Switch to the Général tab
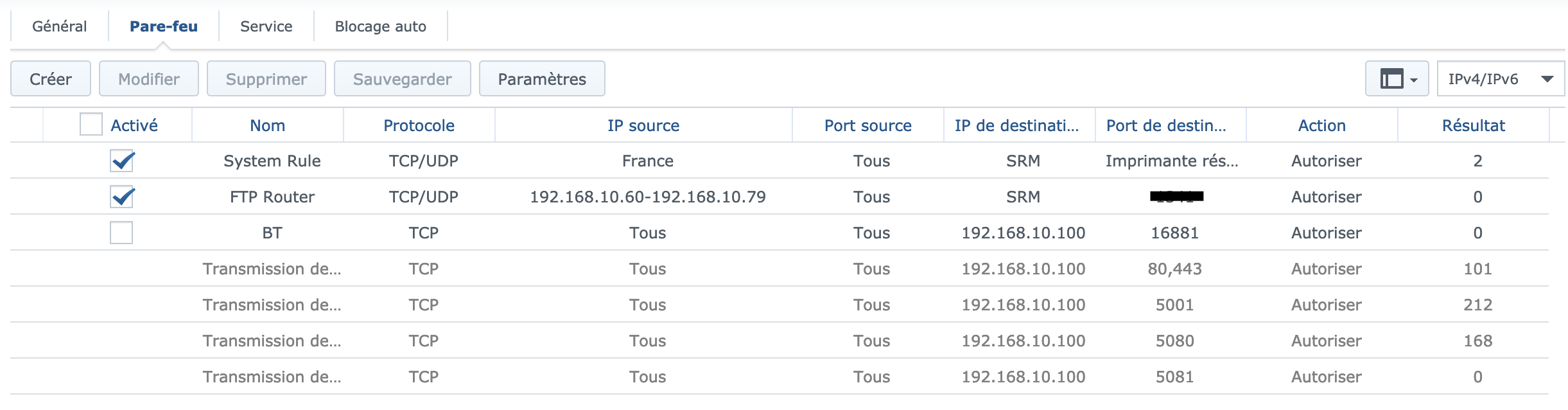This screenshot has height=410, width=1568. click(60, 26)
